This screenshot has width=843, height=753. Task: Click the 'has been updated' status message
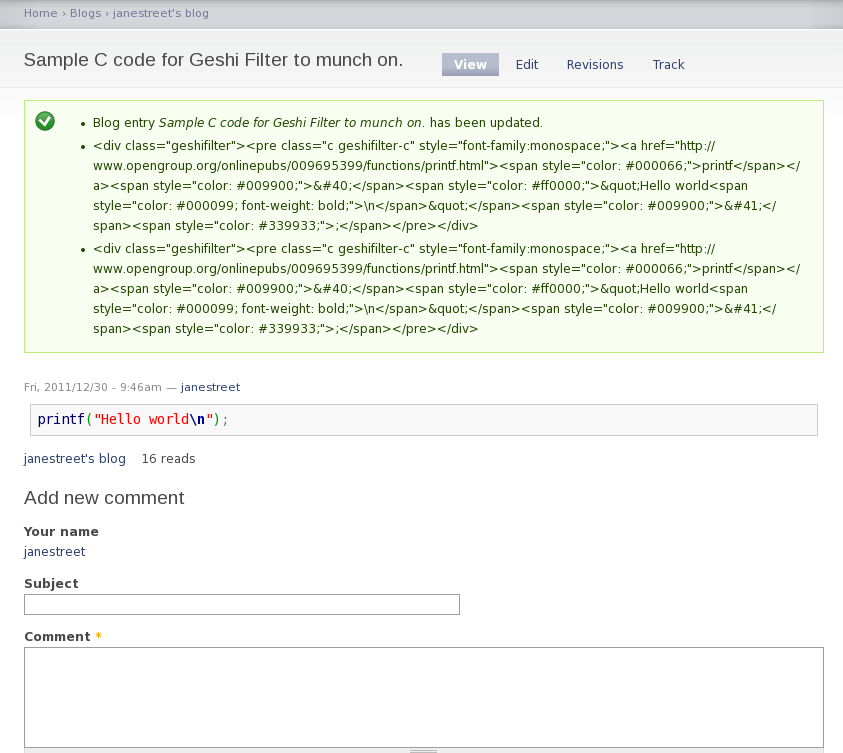[318, 123]
